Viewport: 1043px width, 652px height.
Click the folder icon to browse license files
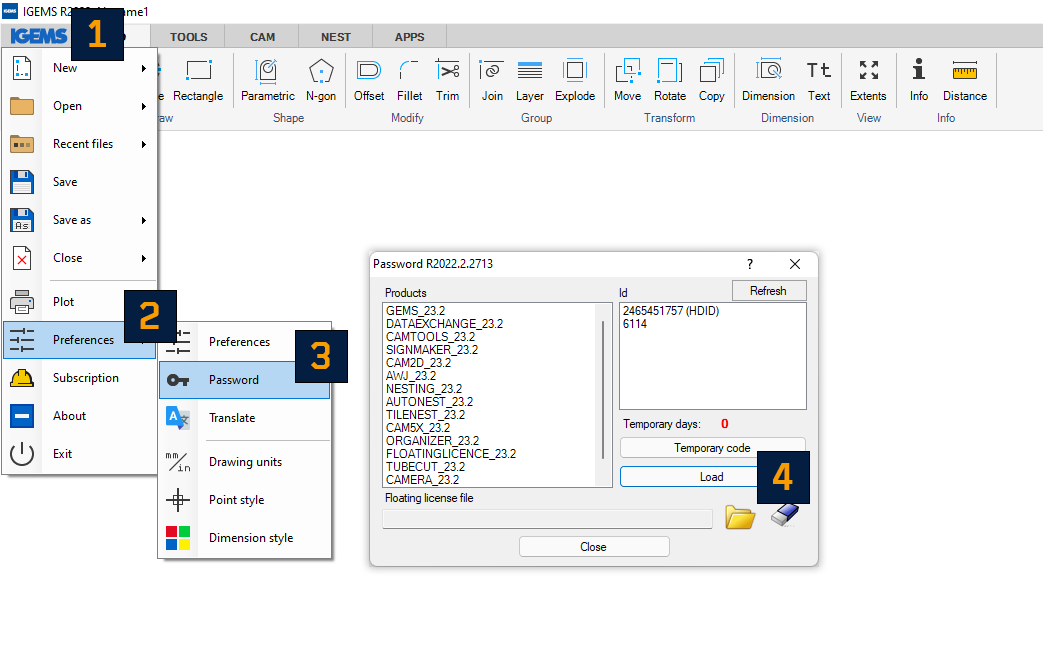tap(739, 516)
